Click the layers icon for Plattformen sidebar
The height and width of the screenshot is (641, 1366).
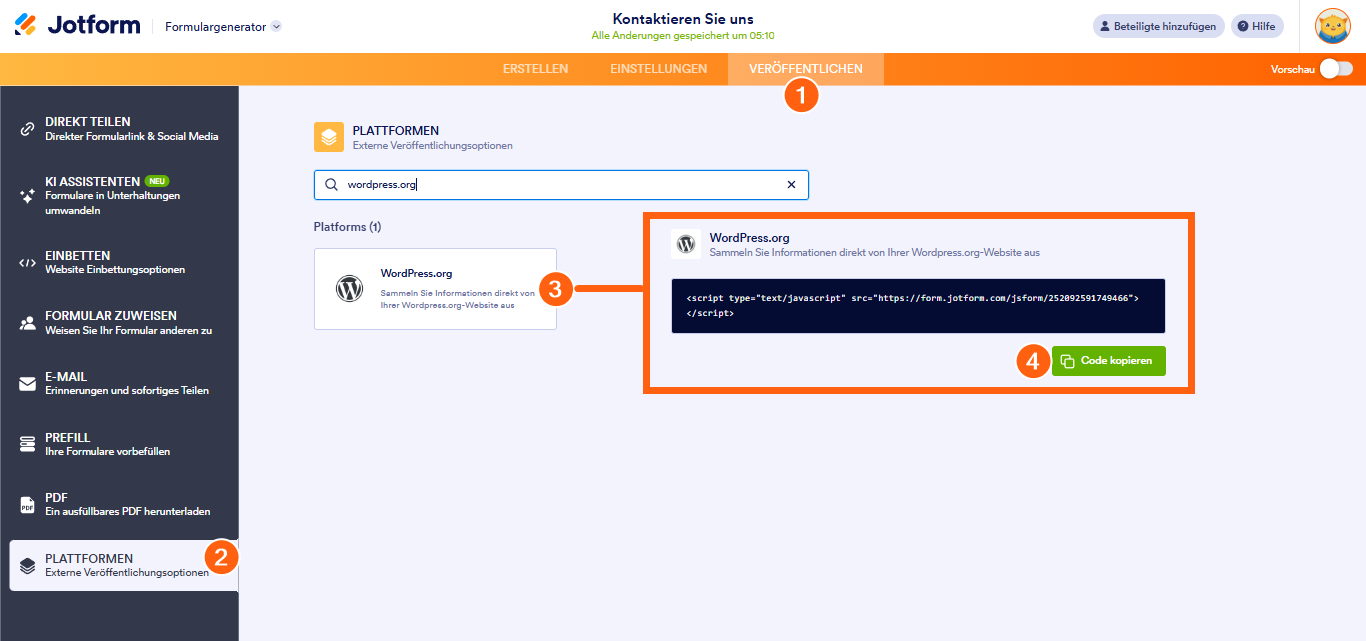28,566
